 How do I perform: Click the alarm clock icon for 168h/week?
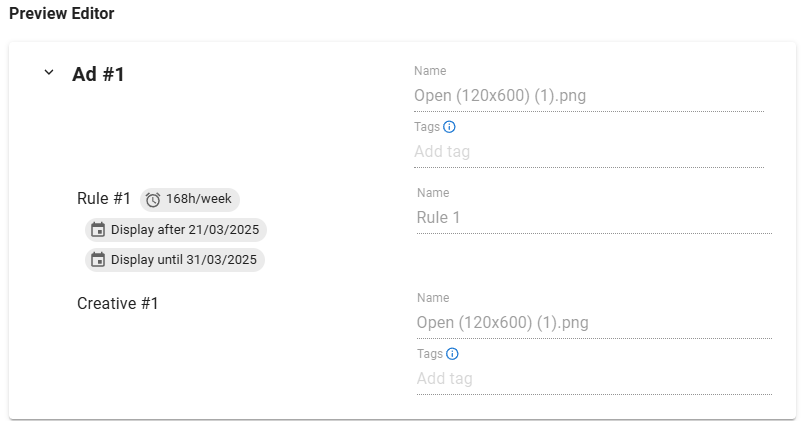tap(153, 200)
